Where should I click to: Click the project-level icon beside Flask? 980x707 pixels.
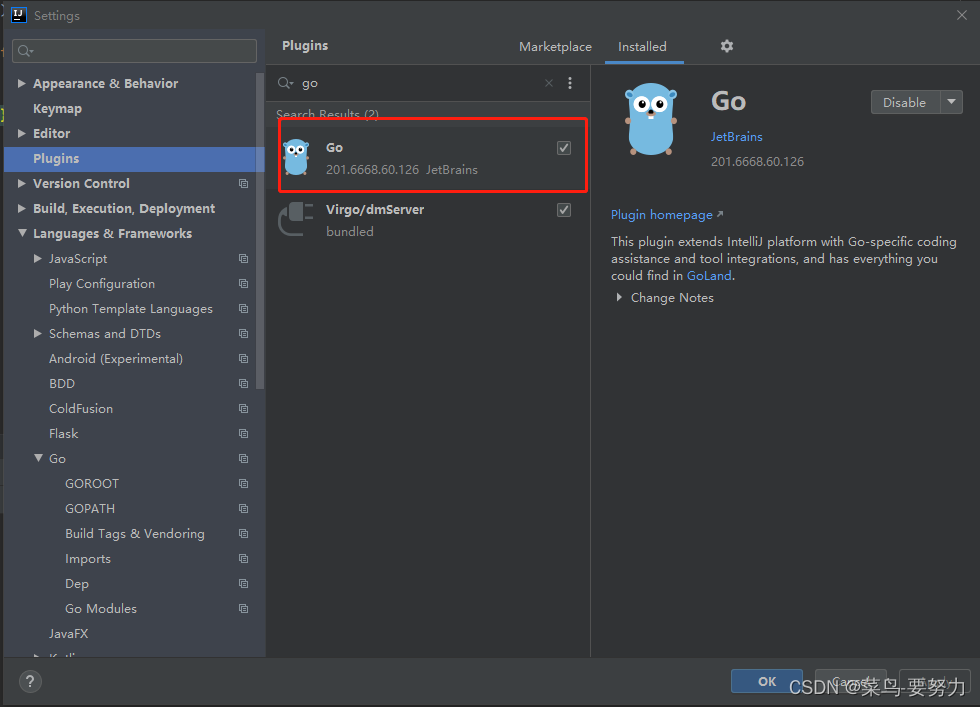tap(244, 433)
